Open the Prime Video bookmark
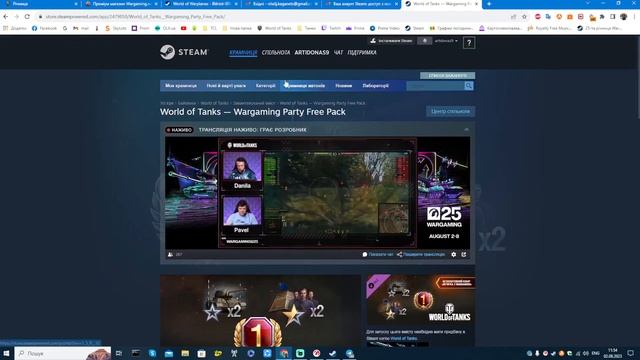 coord(385,28)
